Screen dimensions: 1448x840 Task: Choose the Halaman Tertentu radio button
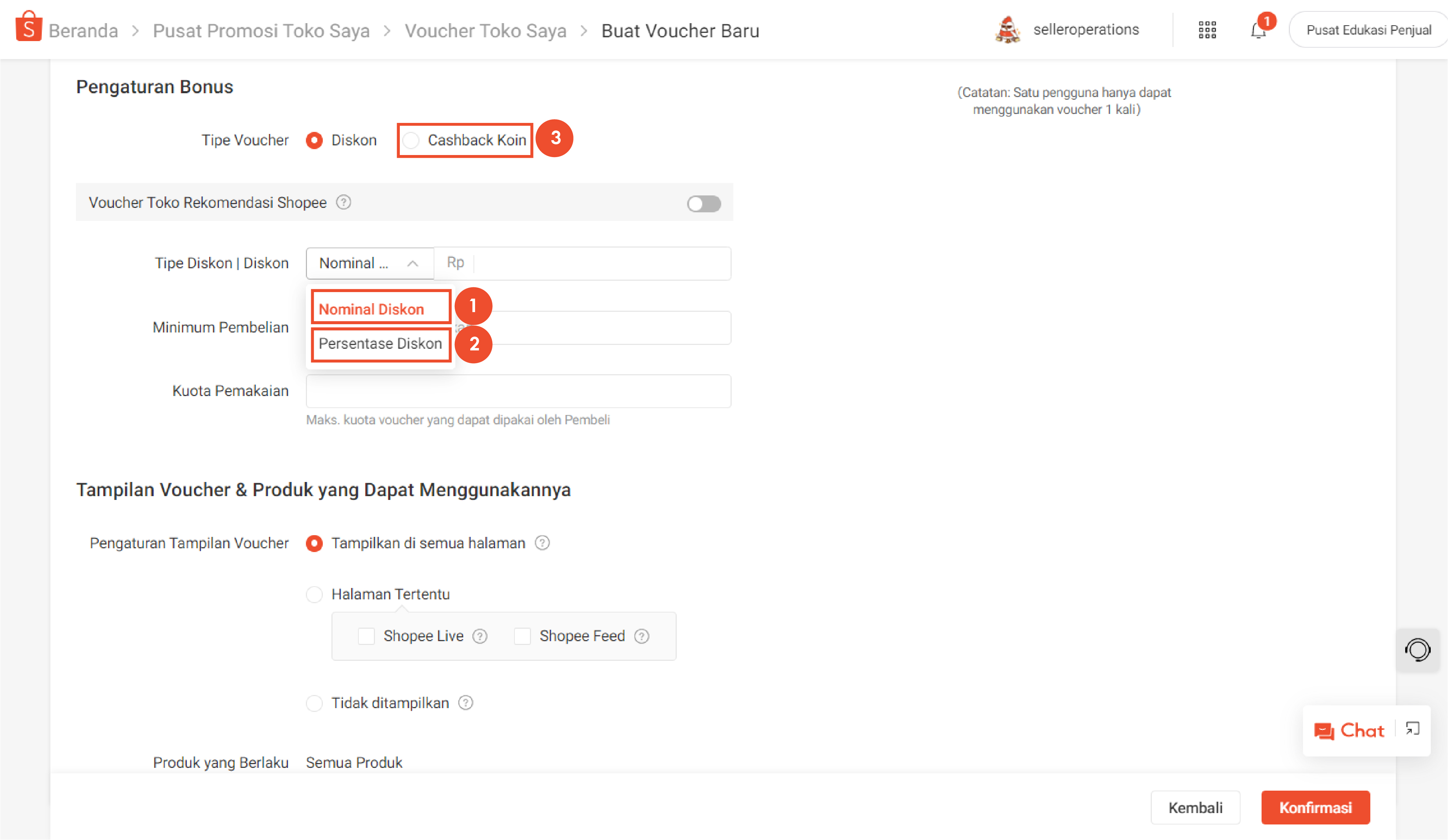click(314, 594)
